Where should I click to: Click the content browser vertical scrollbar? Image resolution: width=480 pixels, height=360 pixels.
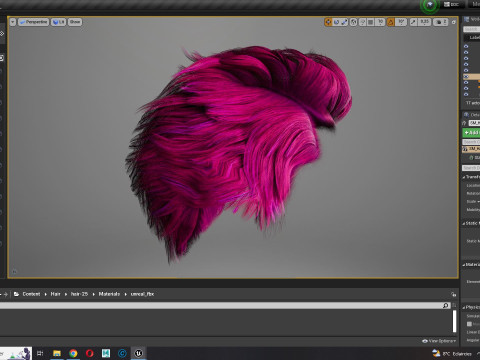454,321
